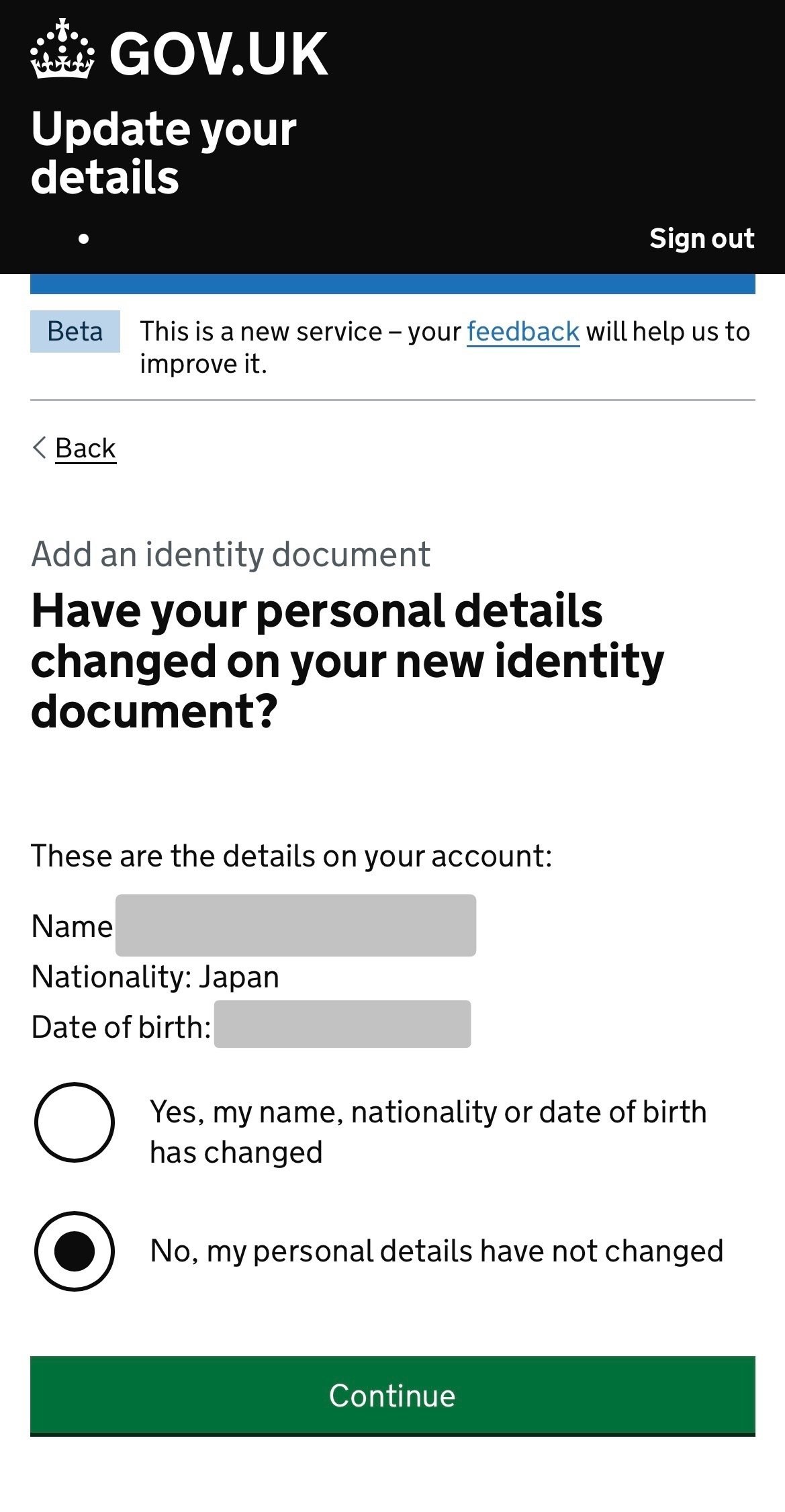Select the crown emblem in the header
This screenshot has width=785, height=1512.
click(62, 52)
